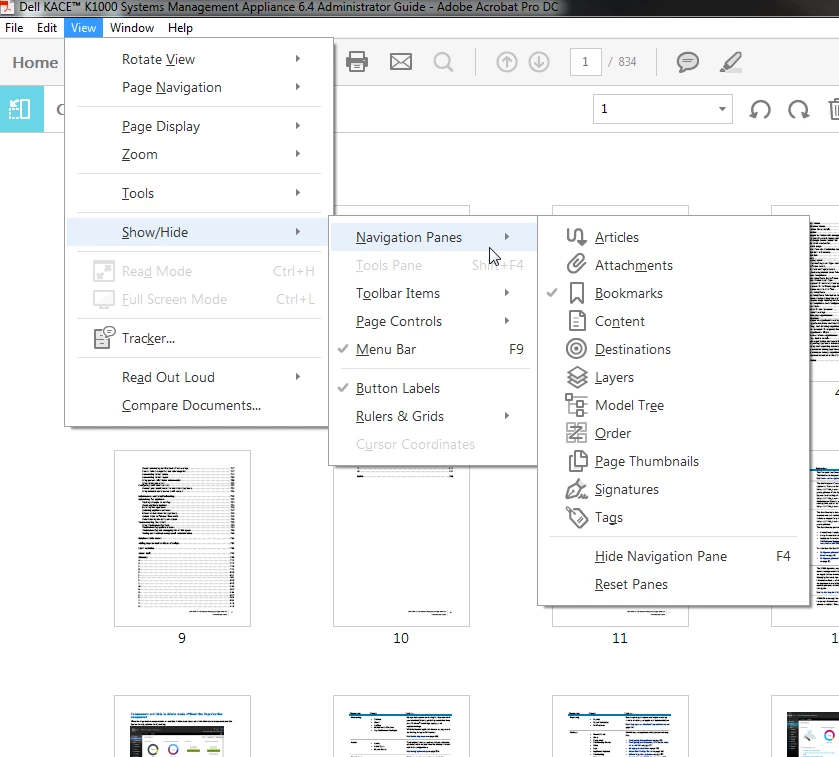Toggle Menu Bar visibility
Screen dimensions: 839x757
pos(432,349)
